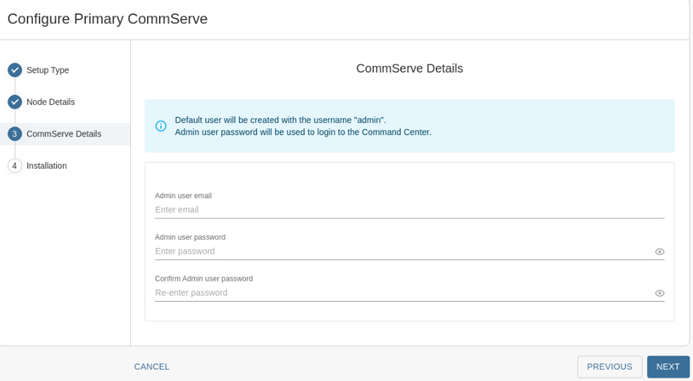The height and width of the screenshot is (381, 693).
Task: Select the step 4 number circle icon
Action: tap(15, 166)
